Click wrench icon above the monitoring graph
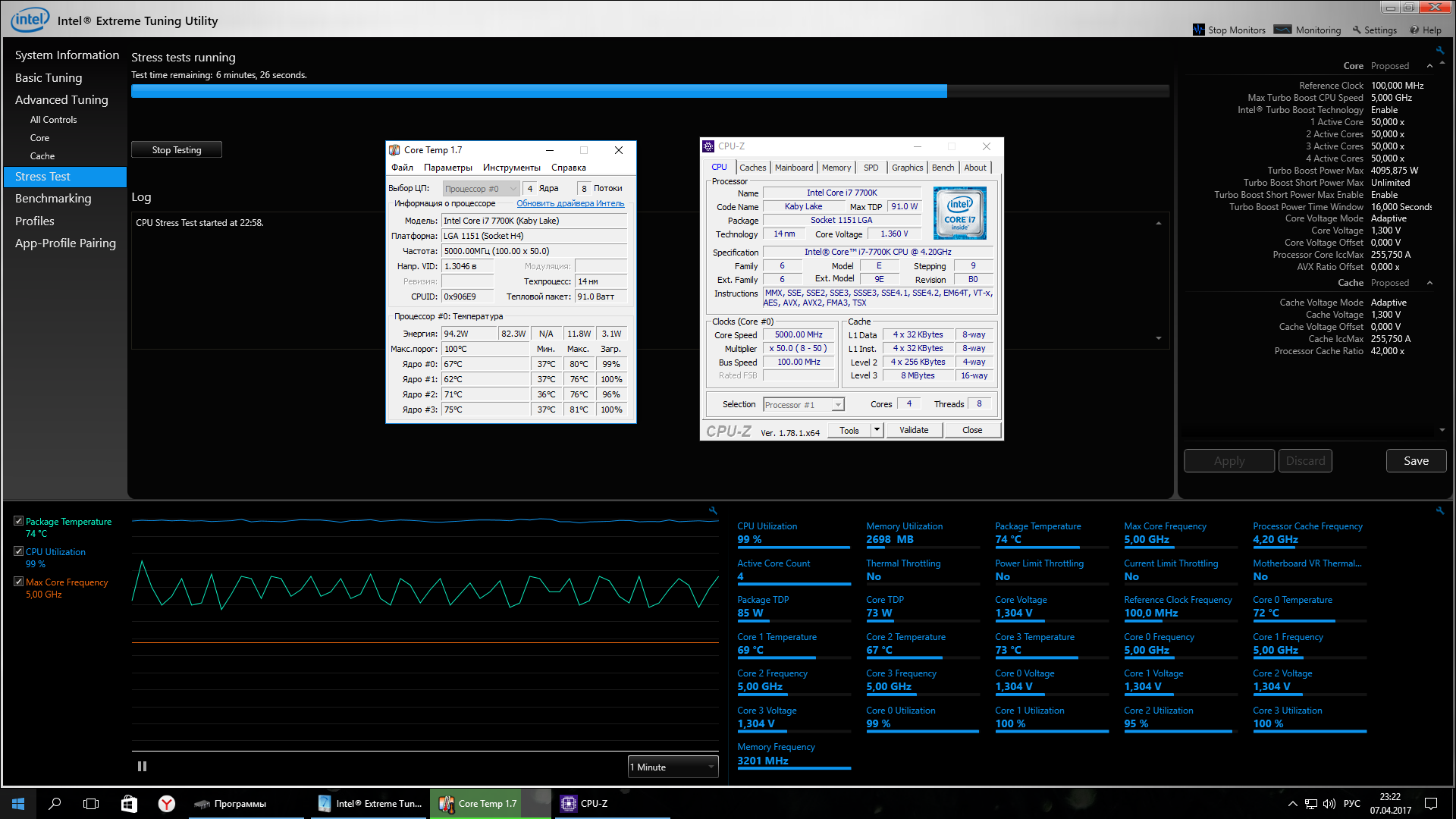 coord(713,511)
